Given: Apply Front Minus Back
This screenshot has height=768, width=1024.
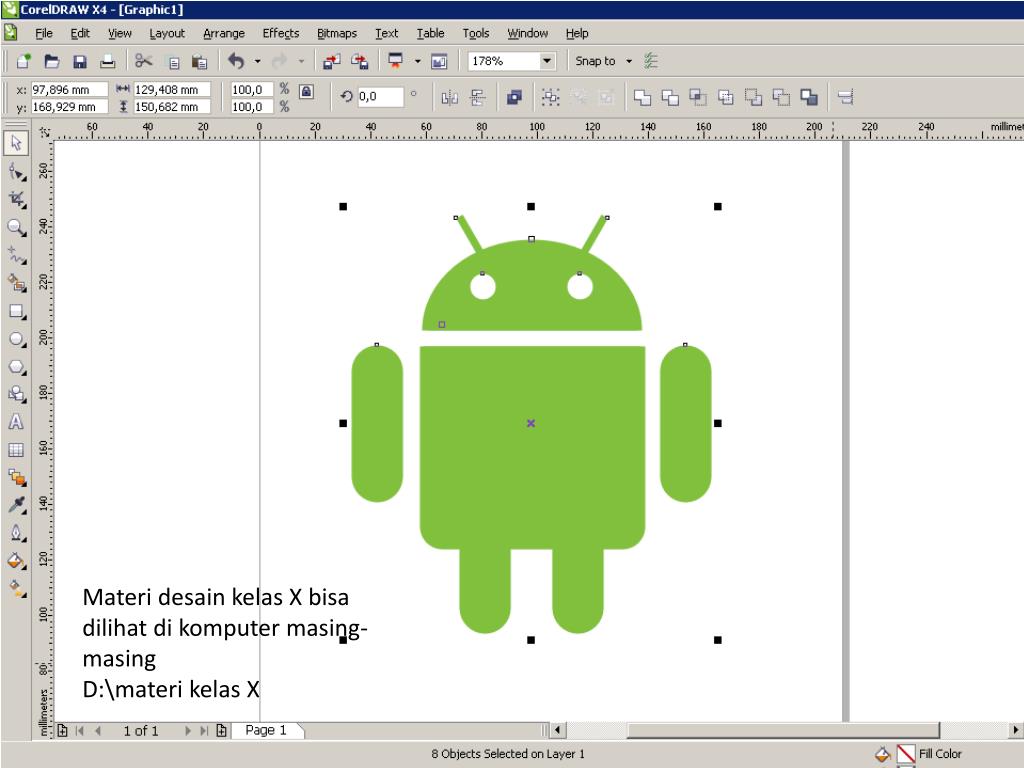Looking at the screenshot, I should [x=754, y=98].
